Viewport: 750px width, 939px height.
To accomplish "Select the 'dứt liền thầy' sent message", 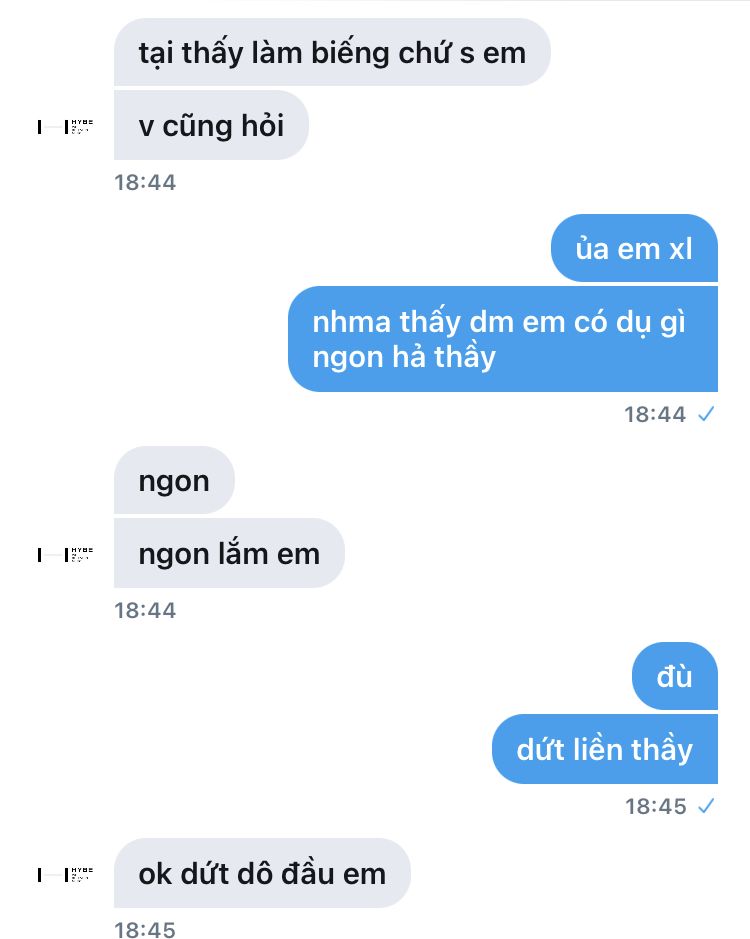I will point(604,749).
